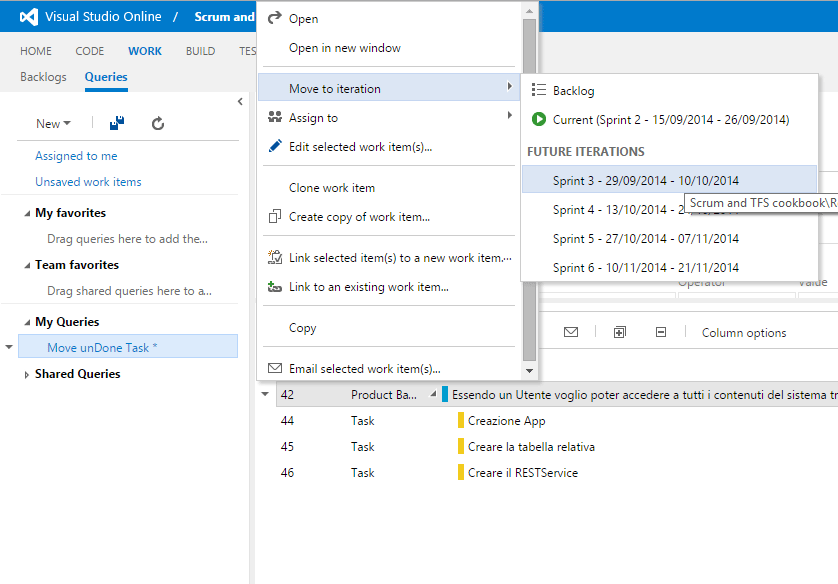838x584 pixels.
Task: Click the Assign to people icon
Action: coord(275,117)
